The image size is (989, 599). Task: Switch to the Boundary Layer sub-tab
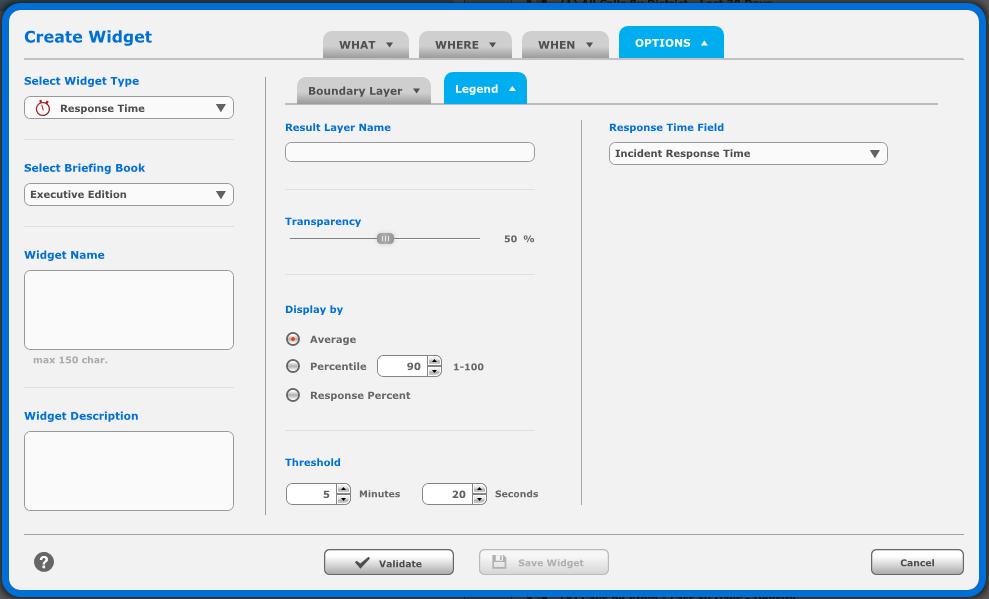(363, 91)
